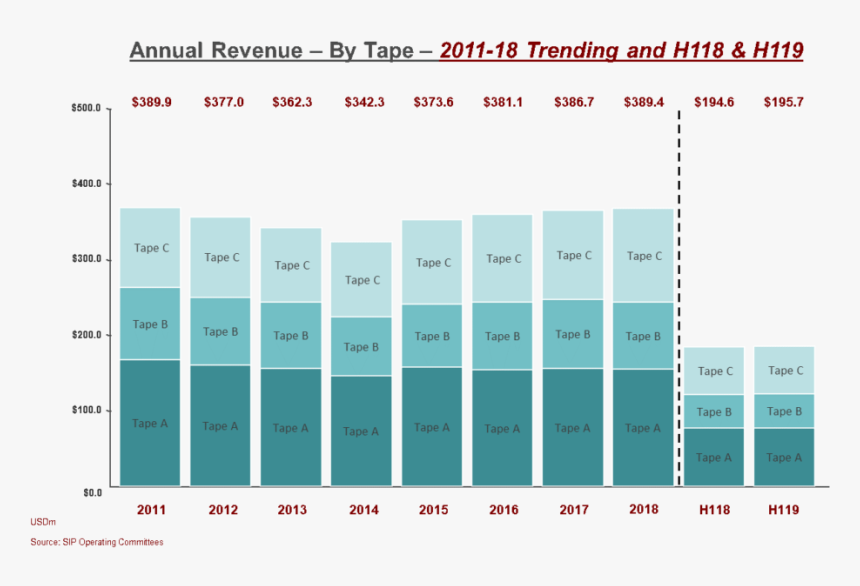Select the Tape C segment of the 2016 bar
The width and height of the screenshot is (860, 586).
pyautogui.click(x=502, y=258)
